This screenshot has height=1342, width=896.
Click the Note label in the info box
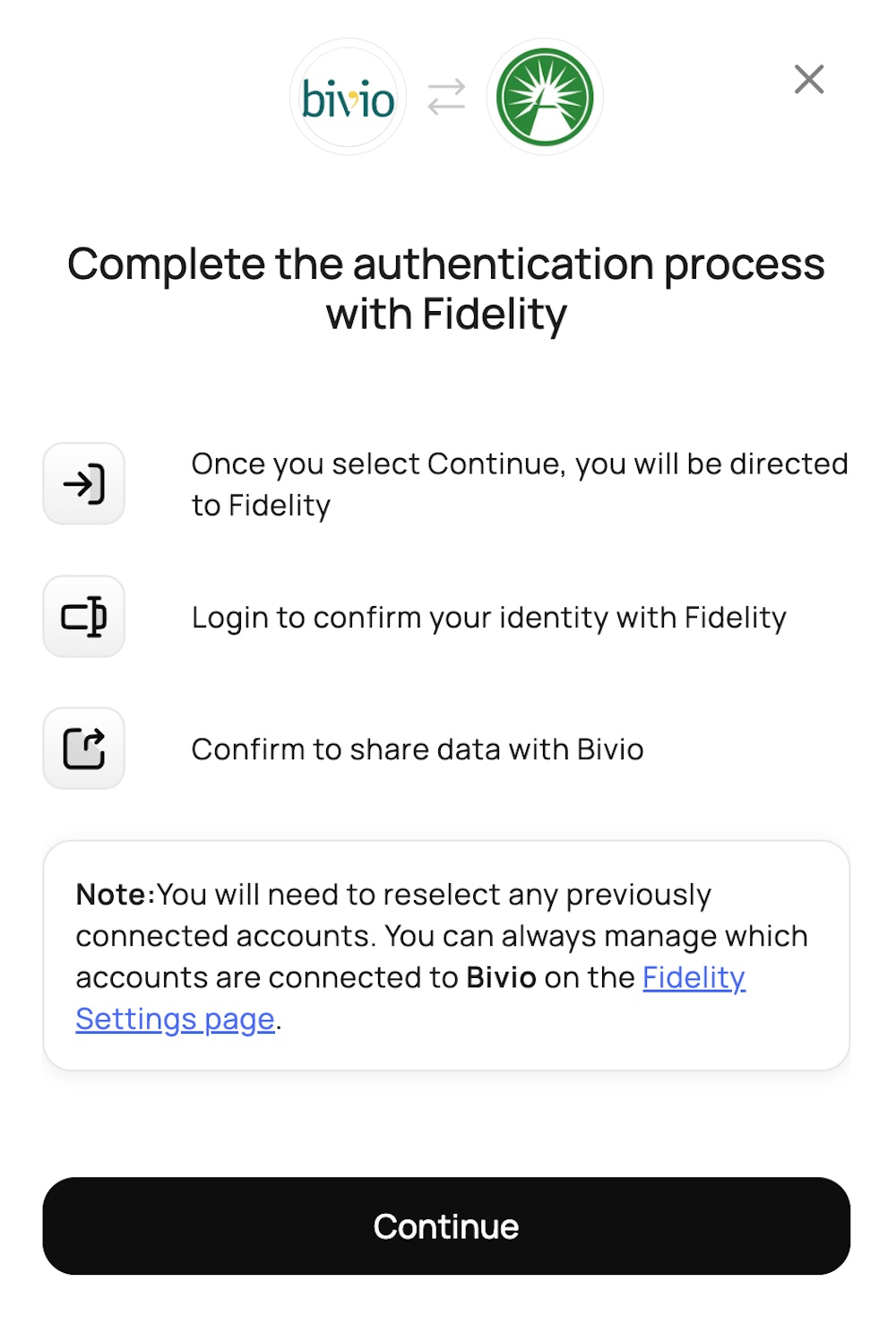pos(112,894)
